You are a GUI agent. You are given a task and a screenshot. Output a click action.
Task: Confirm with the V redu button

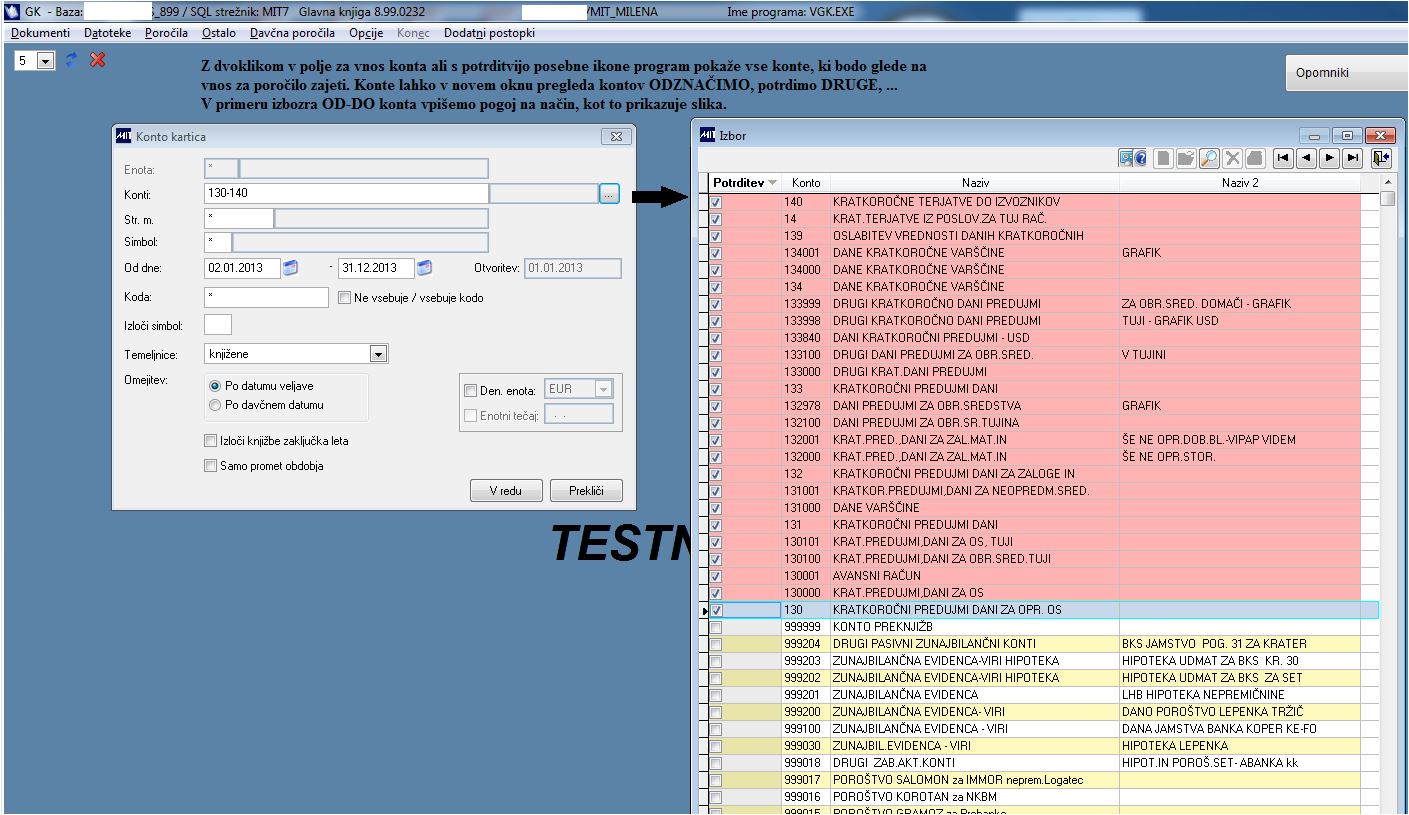507,491
